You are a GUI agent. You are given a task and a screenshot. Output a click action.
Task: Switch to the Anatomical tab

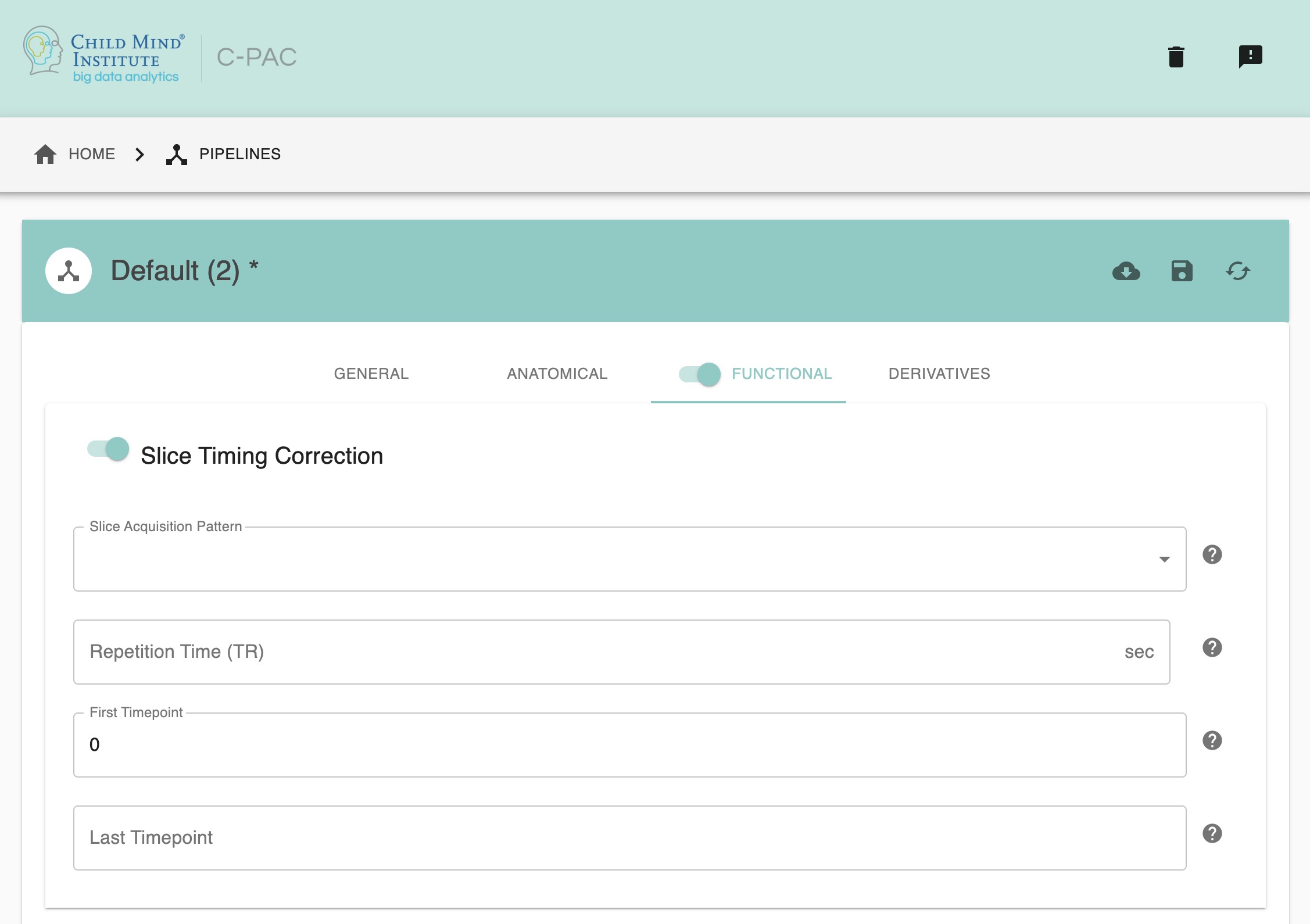tap(557, 374)
